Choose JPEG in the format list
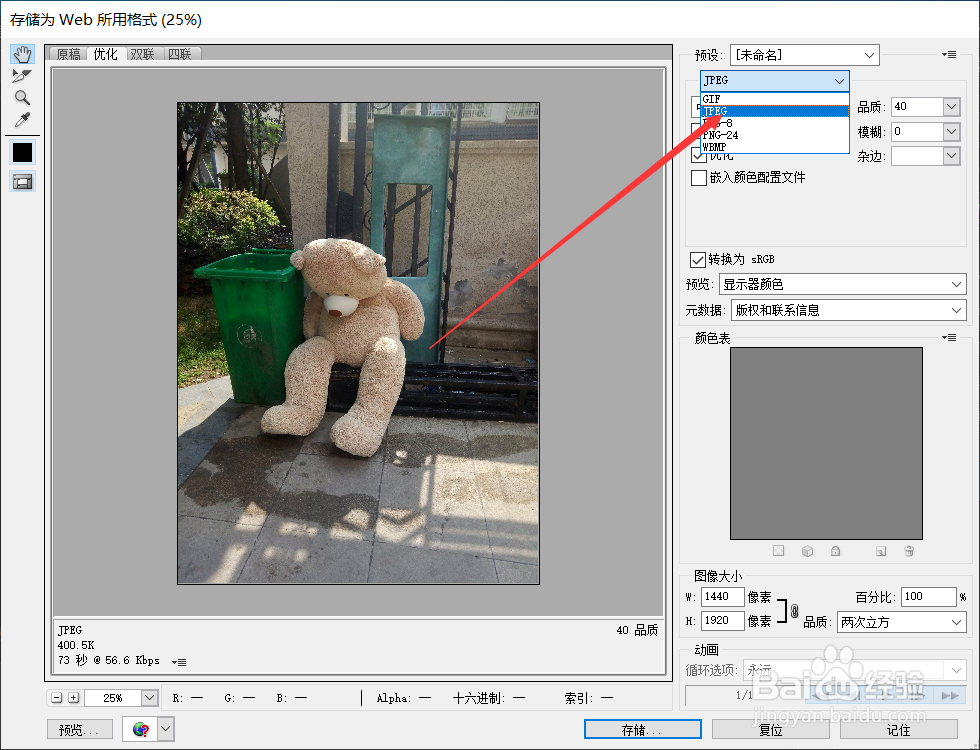980x750 pixels. click(775, 111)
